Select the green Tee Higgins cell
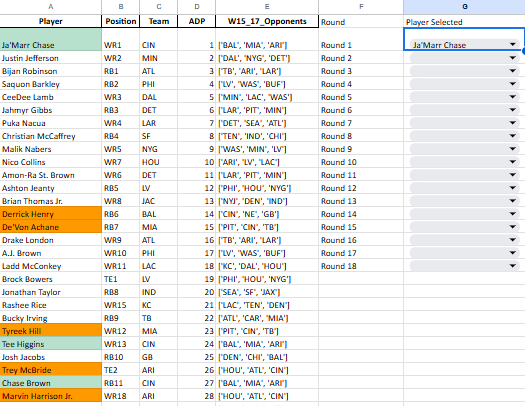Viewport: 525px width, 406px height. point(51,344)
